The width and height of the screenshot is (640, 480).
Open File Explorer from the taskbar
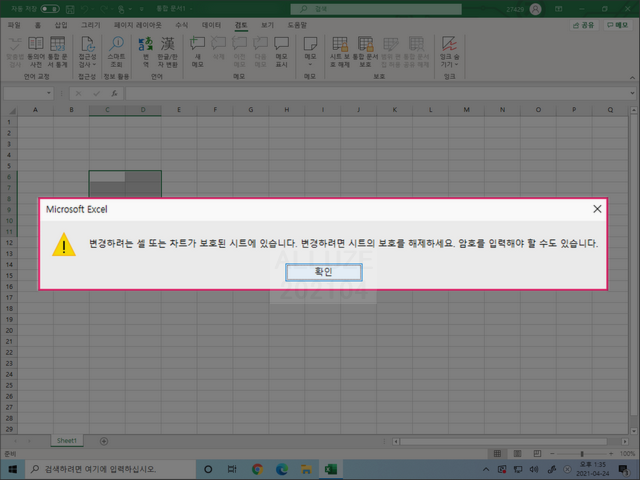click(x=306, y=469)
